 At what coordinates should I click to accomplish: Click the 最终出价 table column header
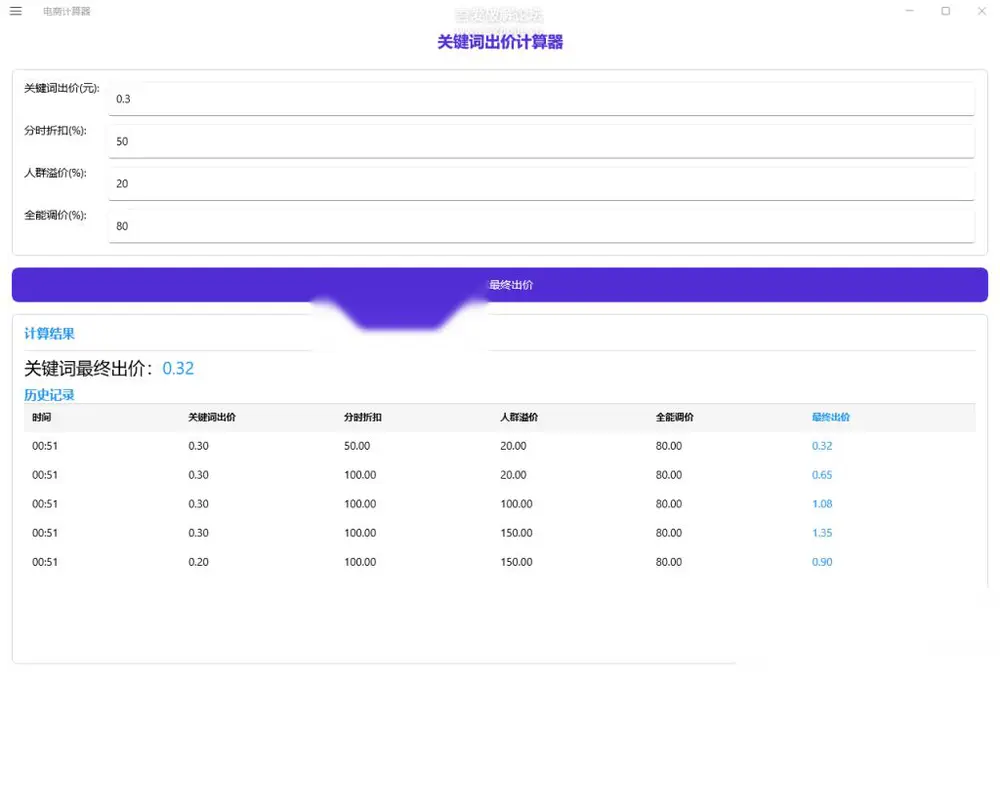point(830,417)
